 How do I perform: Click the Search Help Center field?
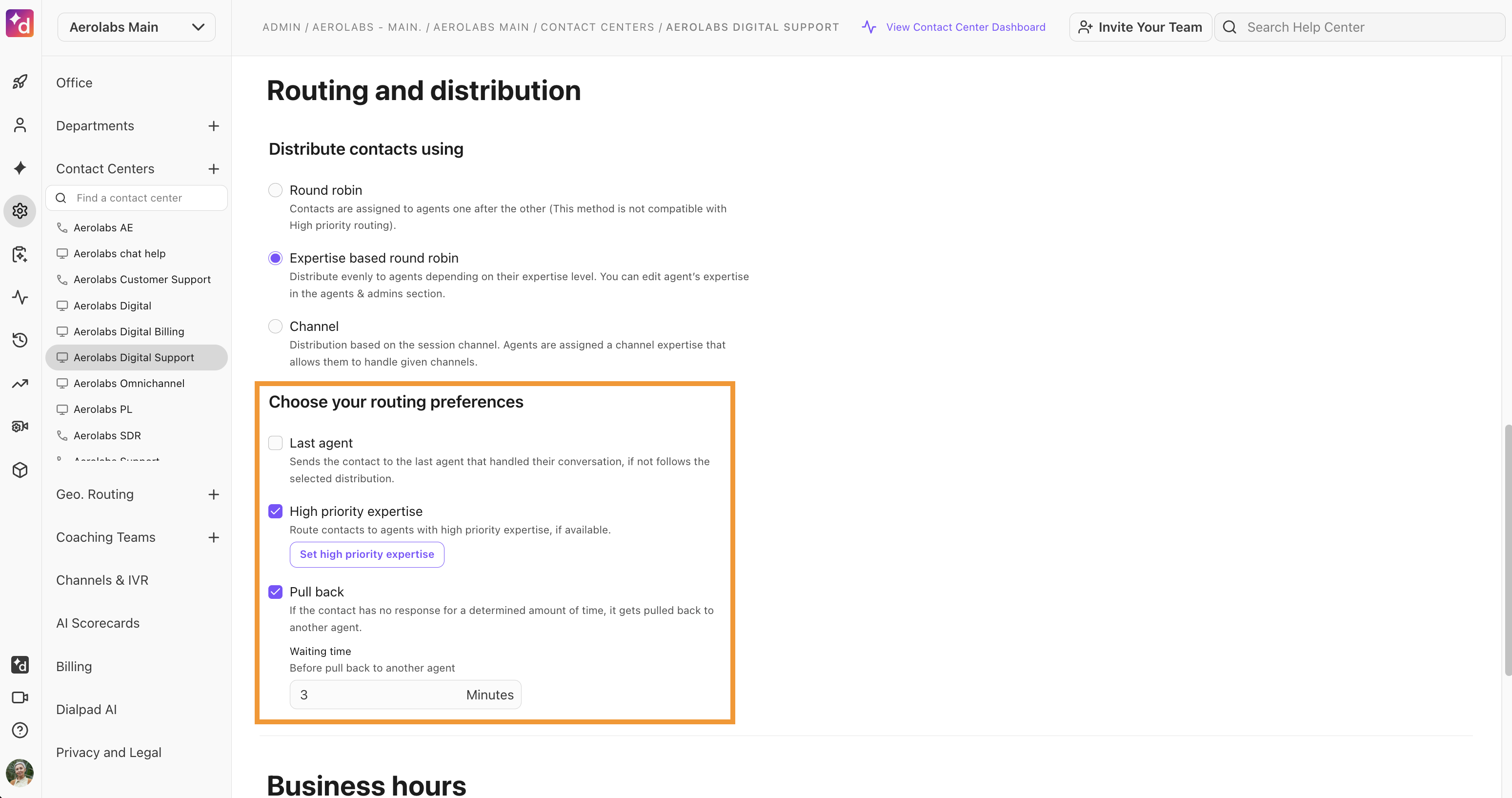pos(1359,27)
